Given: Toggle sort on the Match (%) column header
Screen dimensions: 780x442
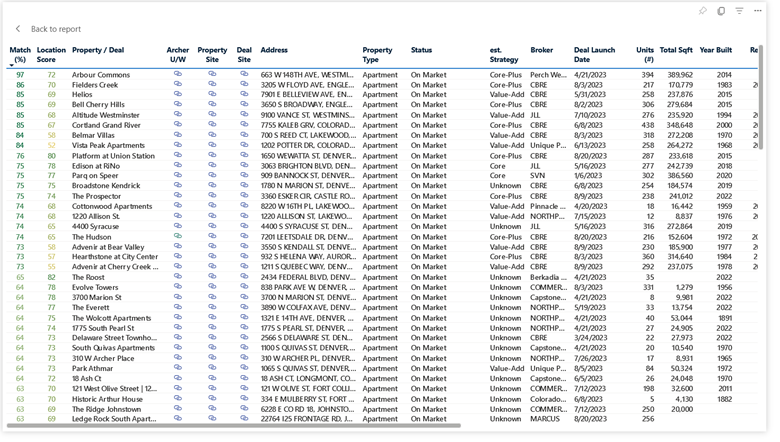Looking at the screenshot, I should coord(20,55).
